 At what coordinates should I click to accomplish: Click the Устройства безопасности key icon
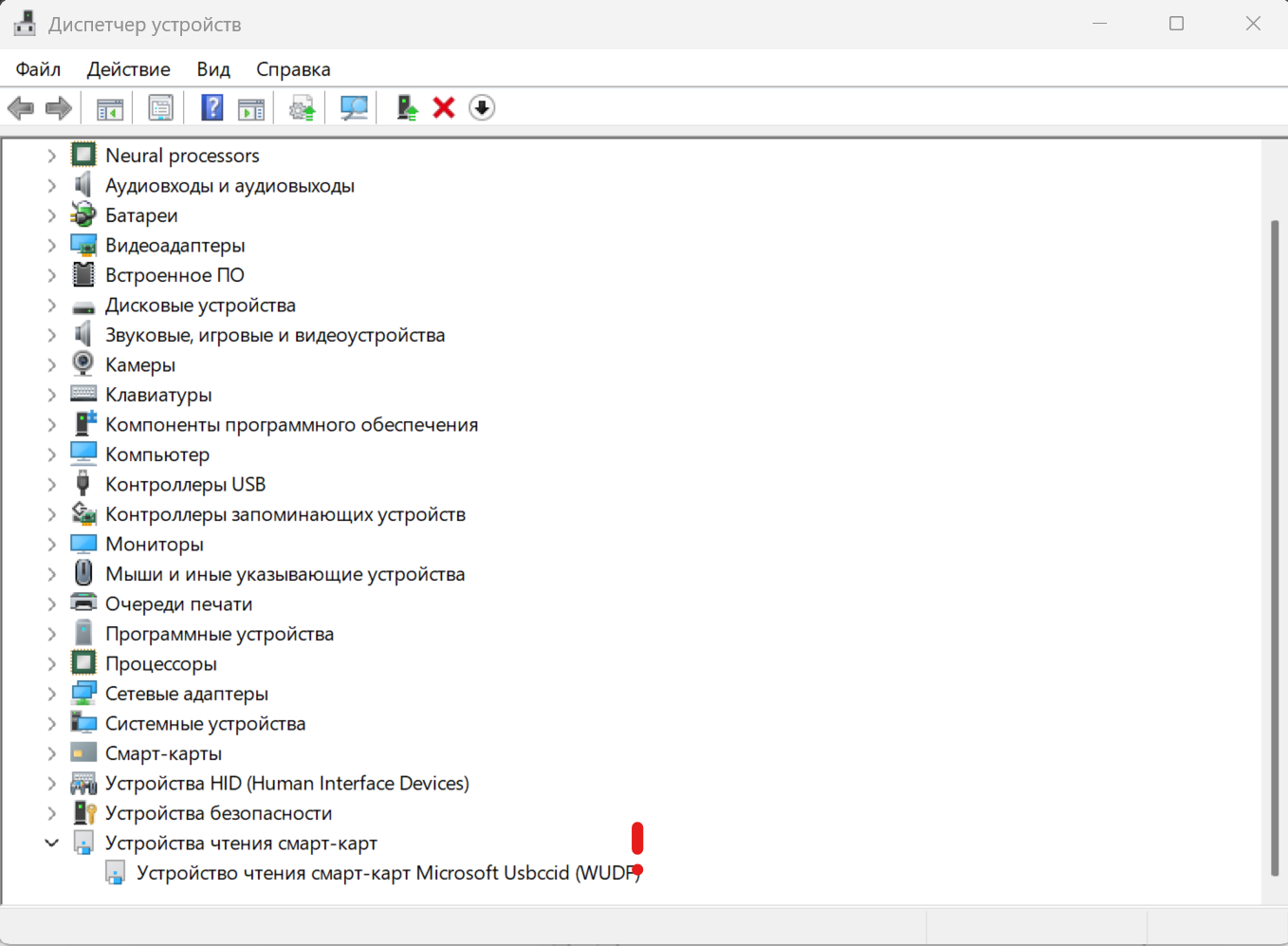click(x=83, y=813)
